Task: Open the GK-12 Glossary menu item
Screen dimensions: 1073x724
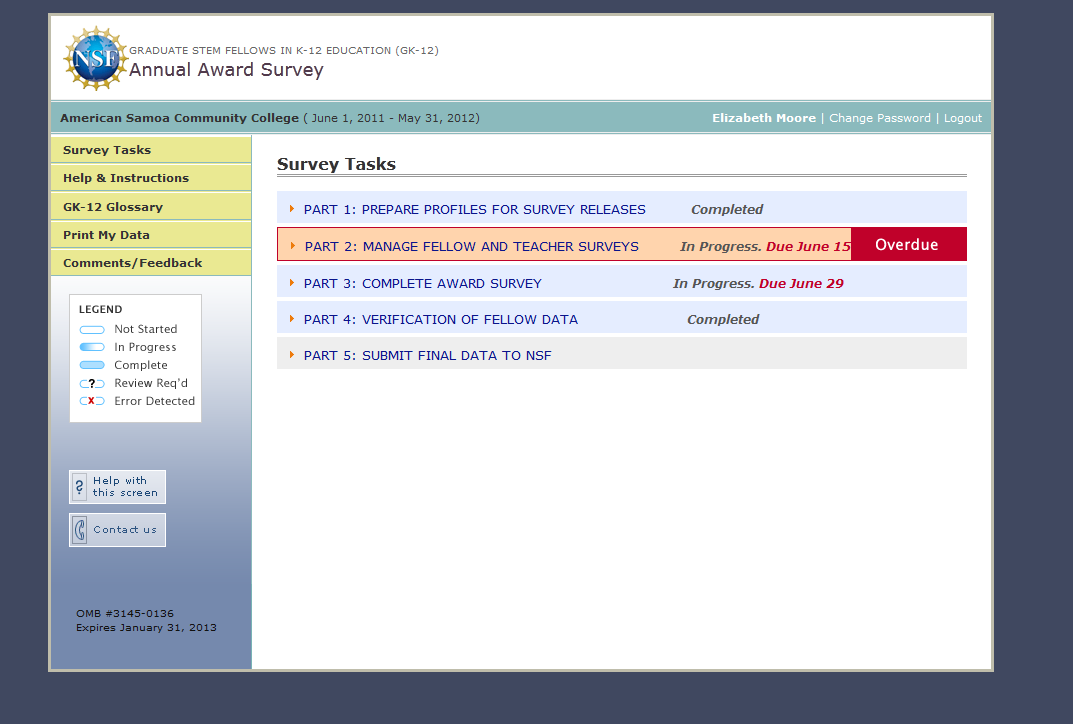Action: pos(151,207)
